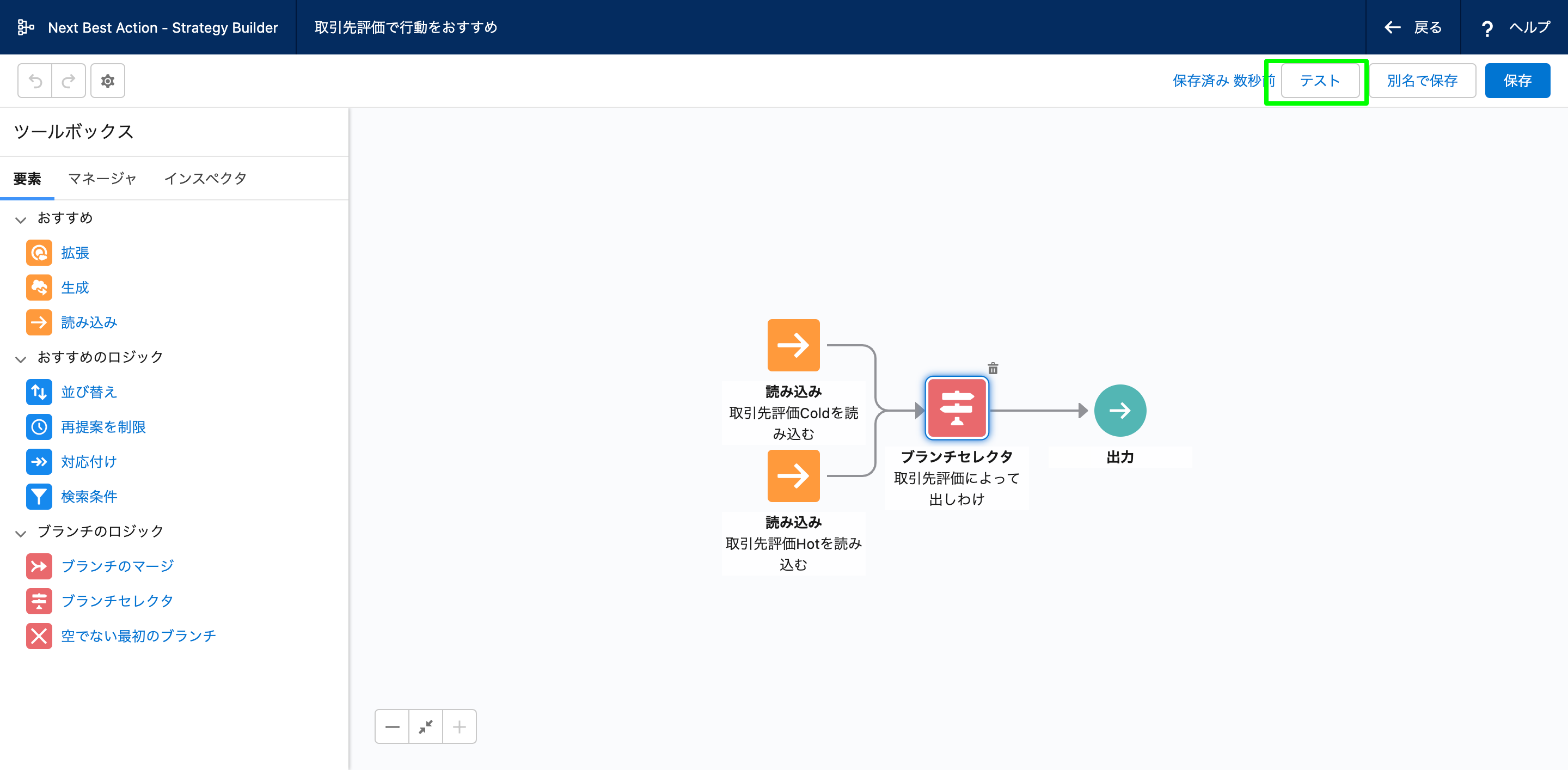Zoom out the canvas with minus
This screenshot has width=1568, height=770.
(x=392, y=726)
